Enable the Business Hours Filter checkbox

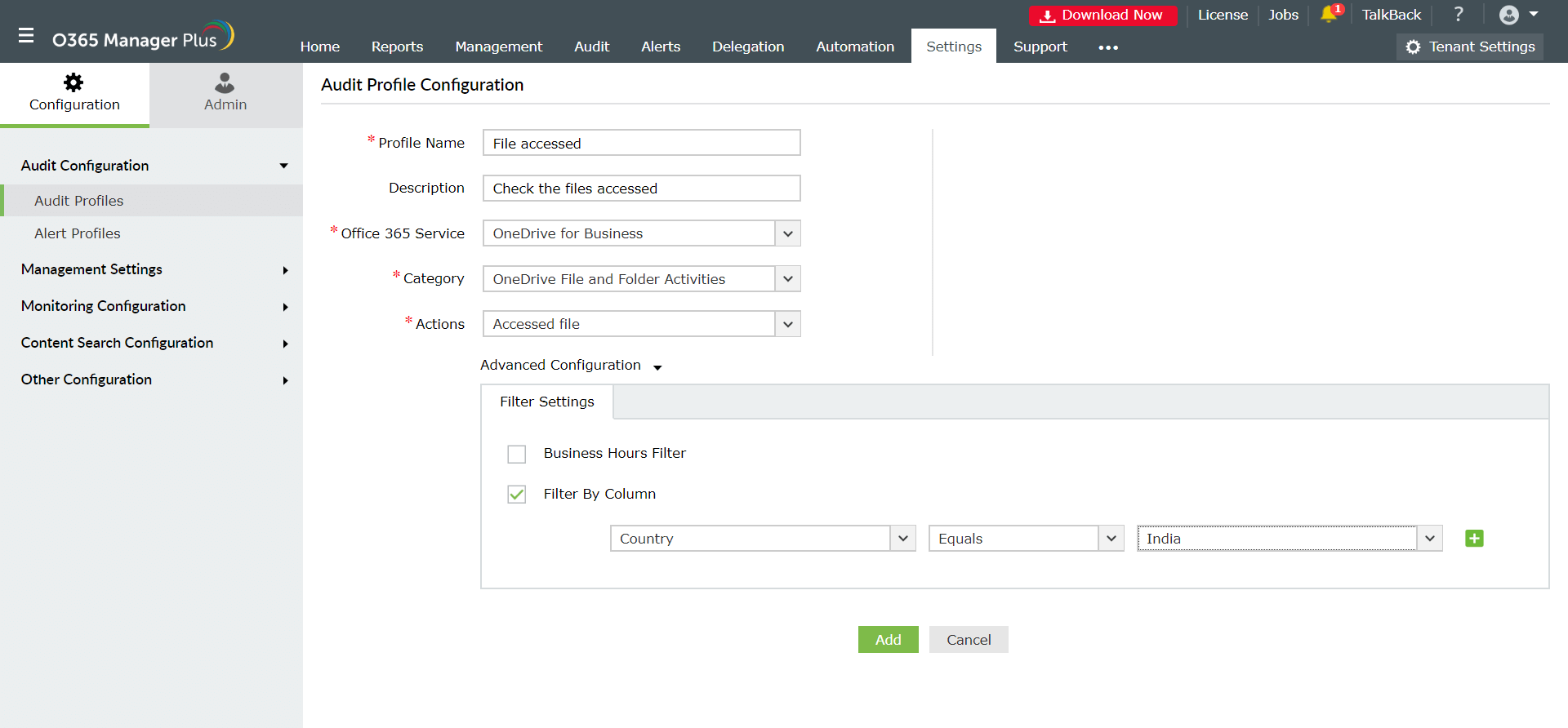517,454
